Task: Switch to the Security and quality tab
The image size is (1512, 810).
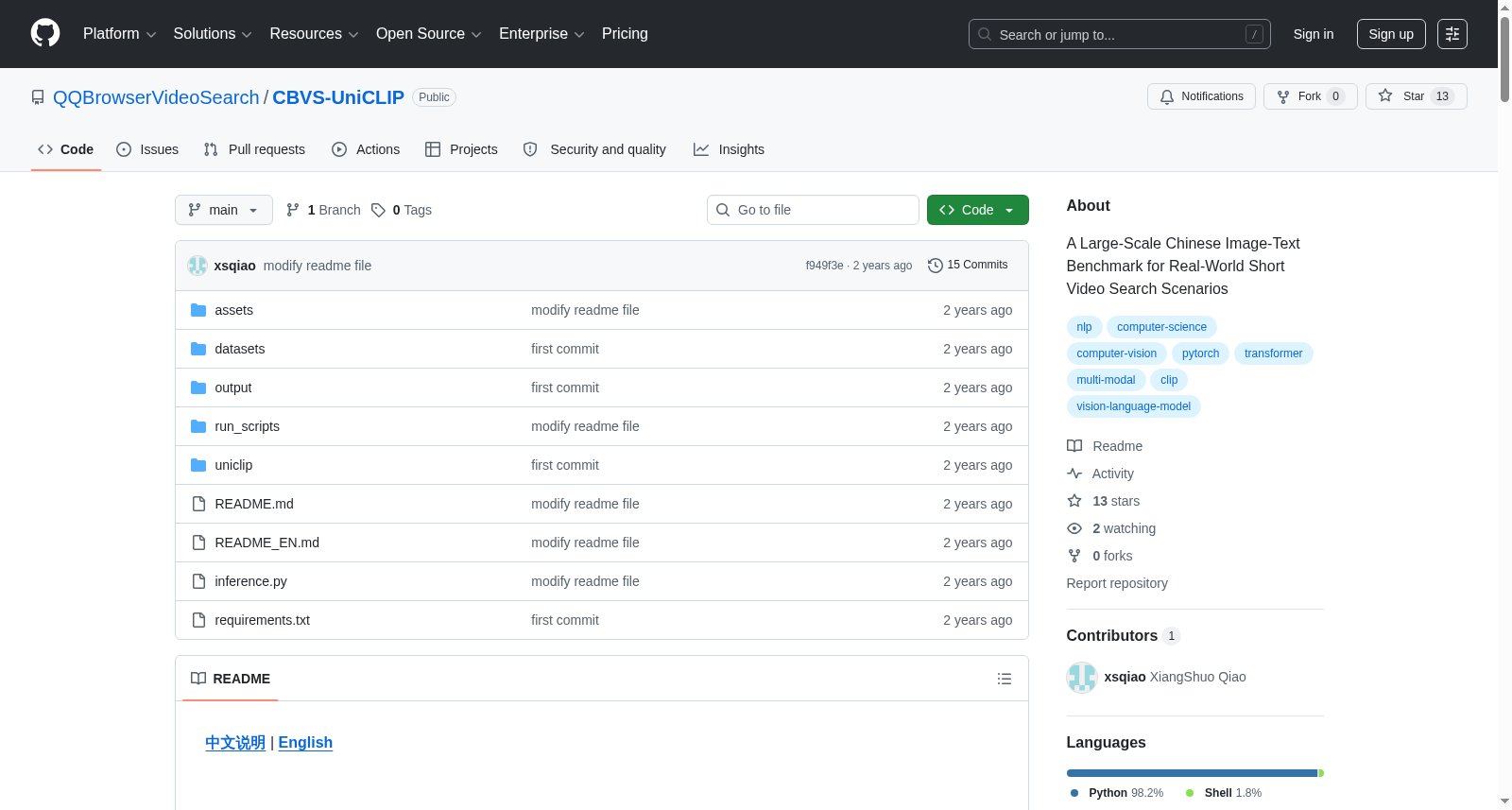Action: pos(594,149)
